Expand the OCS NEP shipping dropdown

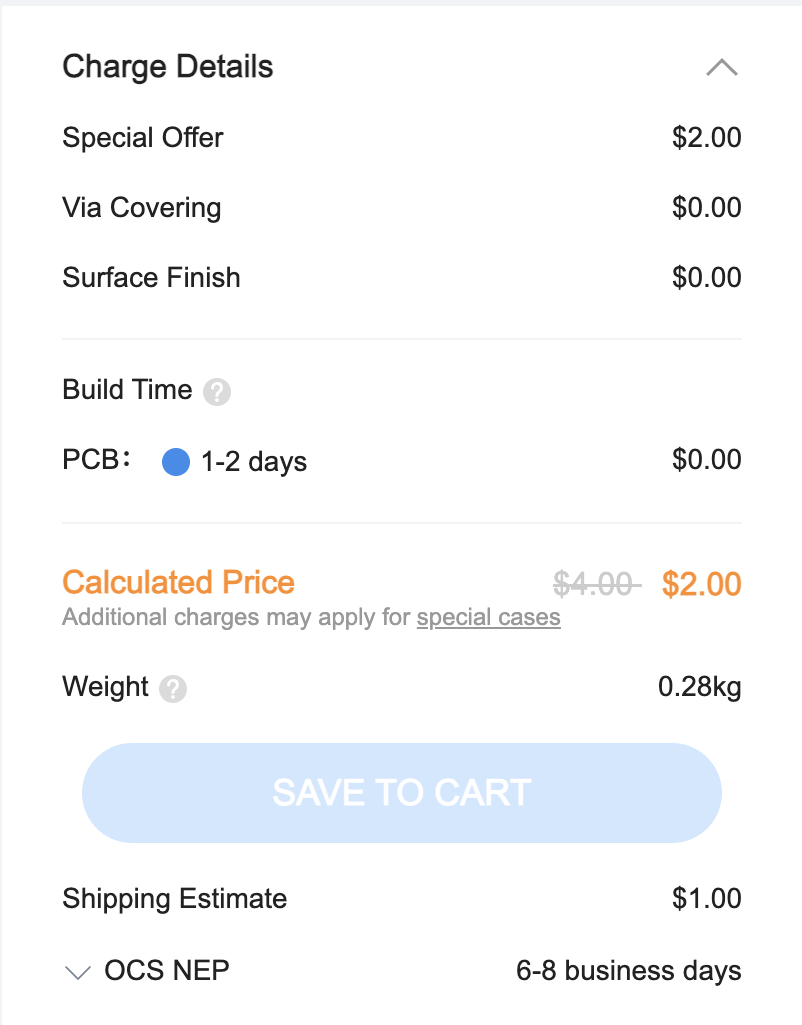click(x=78, y=972)
